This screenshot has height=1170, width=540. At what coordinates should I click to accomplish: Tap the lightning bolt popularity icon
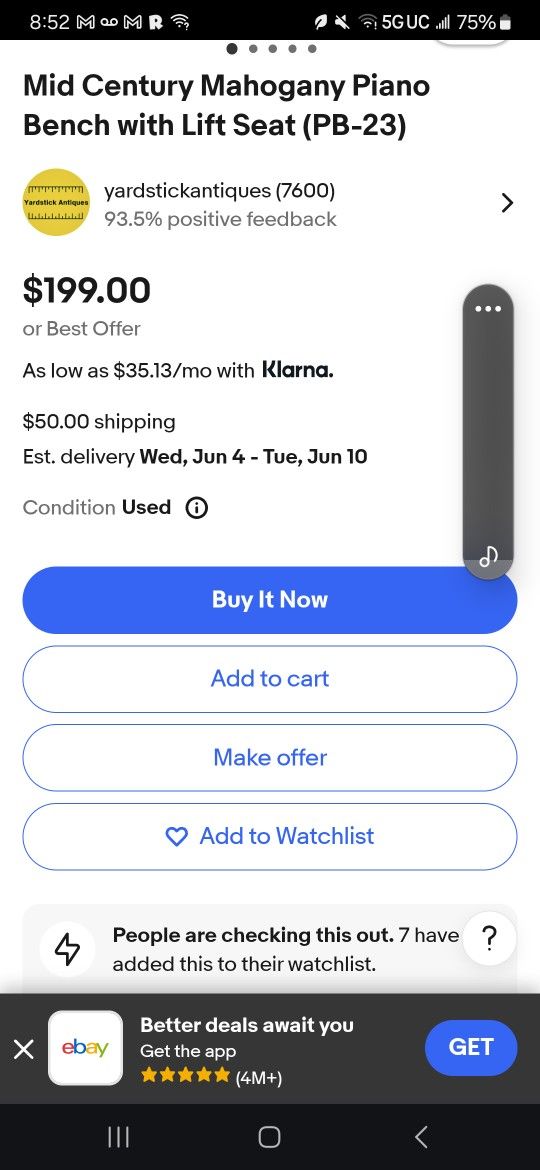click(68, 949)
